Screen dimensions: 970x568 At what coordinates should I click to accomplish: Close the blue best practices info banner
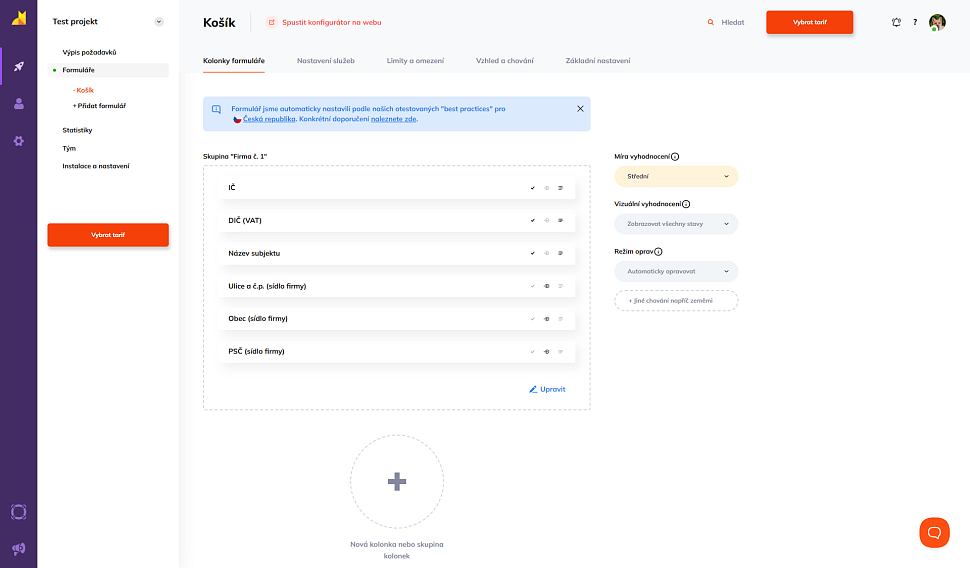tap(580, 108)
